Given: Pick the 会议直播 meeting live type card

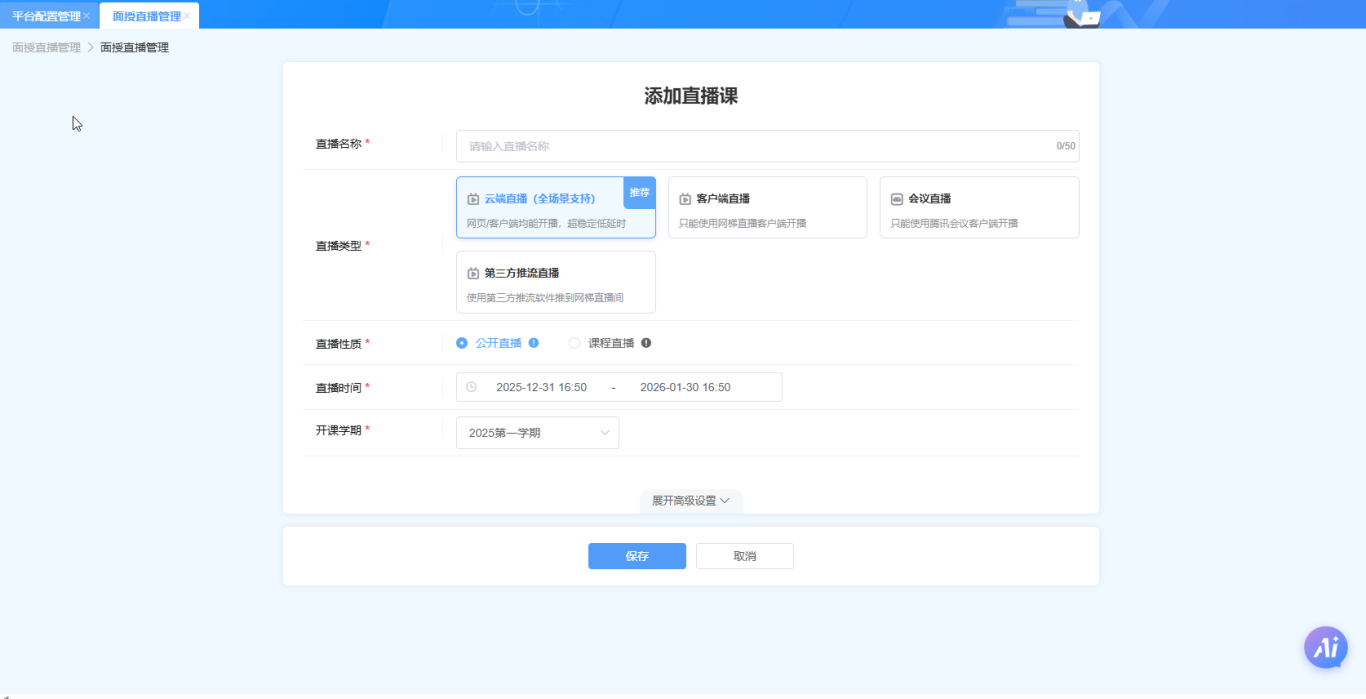Looking at the screenshot, I should coord(979,208).
